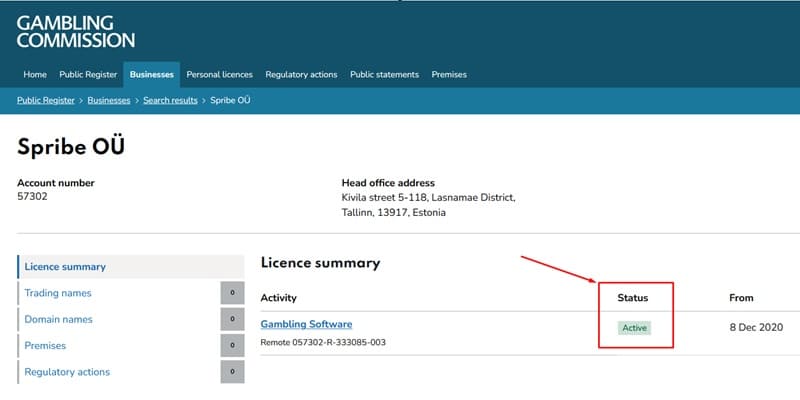Click the Licence summary section heading
800x400 pixels.
320,263
